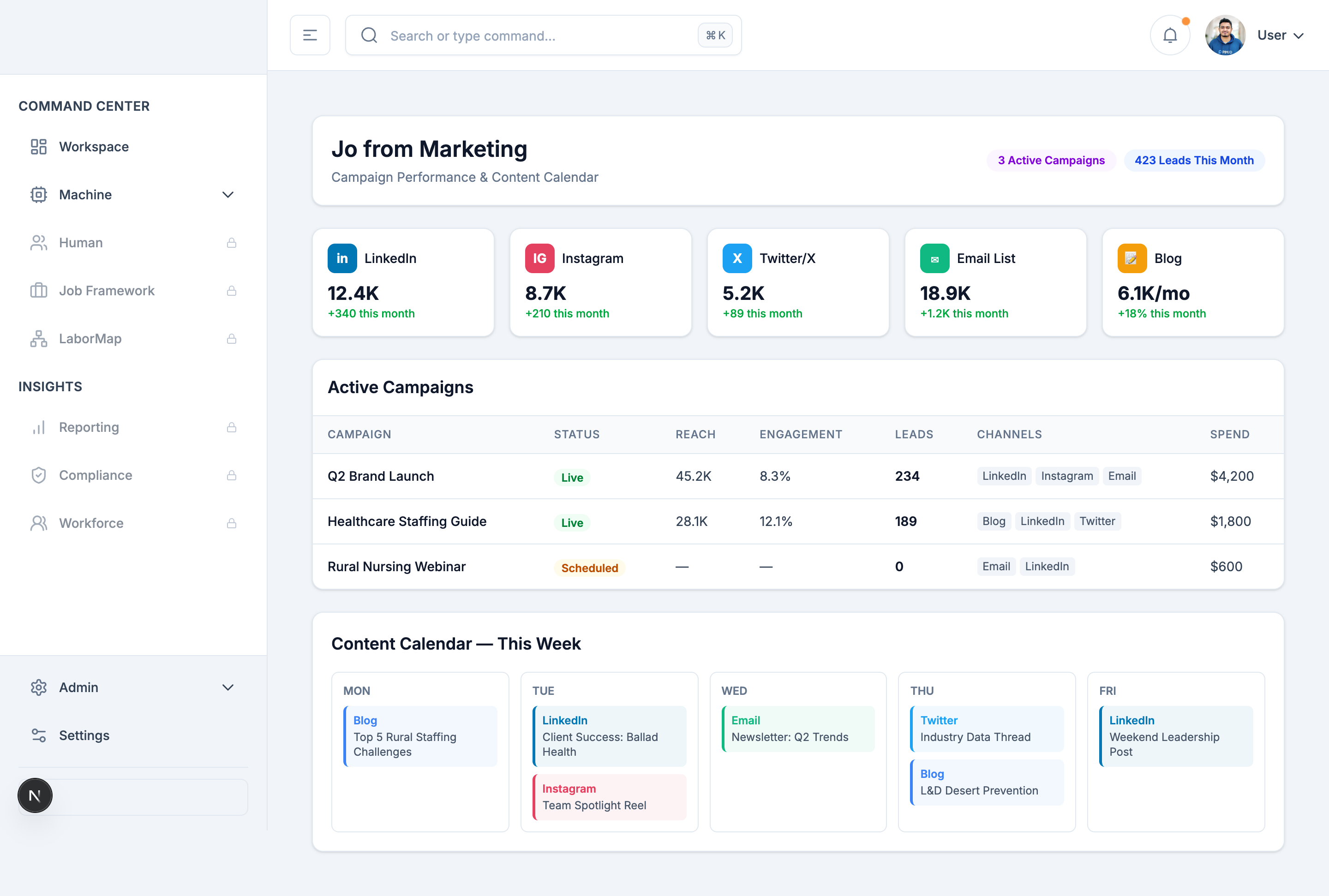Open the User account dropdown
Screen dimensions: 1329x896
pos(1279,36)
